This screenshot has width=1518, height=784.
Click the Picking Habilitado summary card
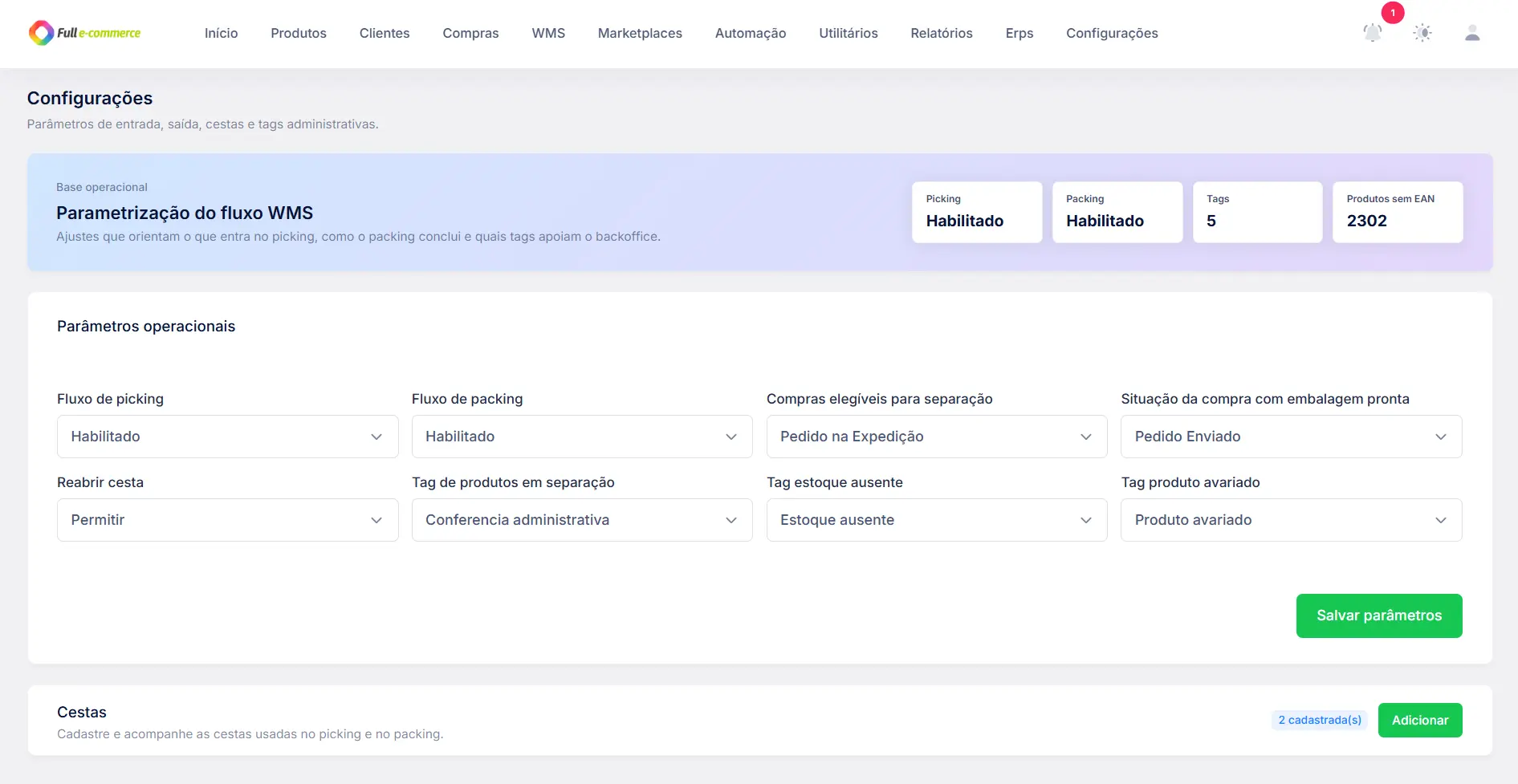977,212
